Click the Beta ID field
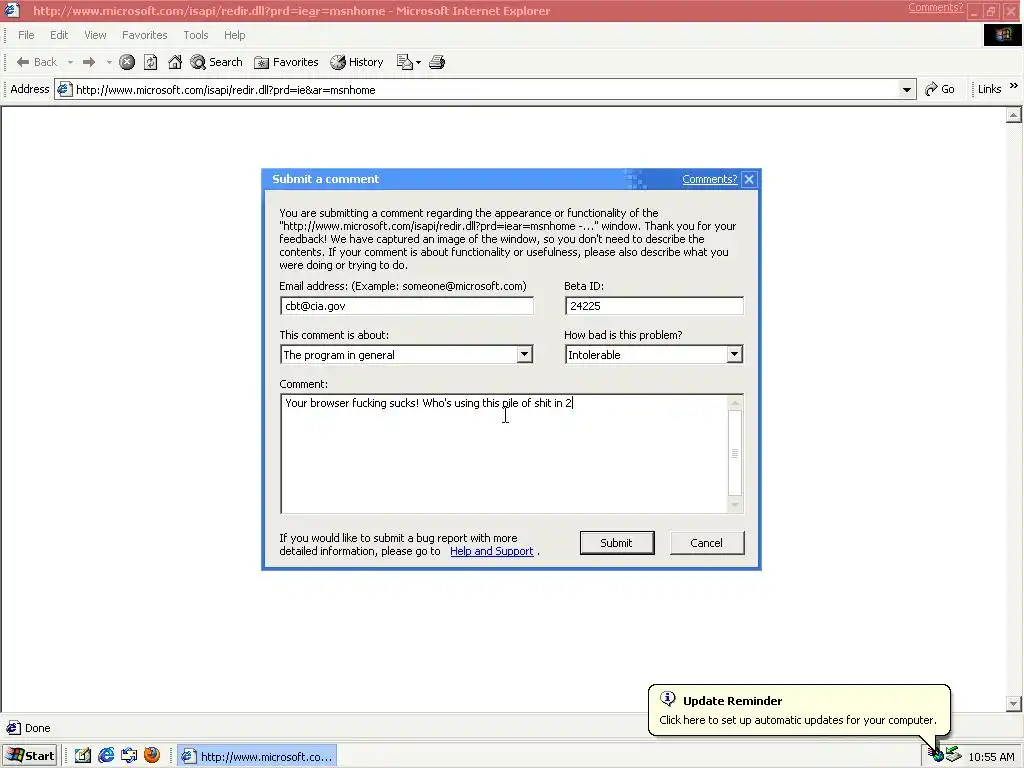Viewport: 1024px width, 768px height. click(x=654, y=306)
